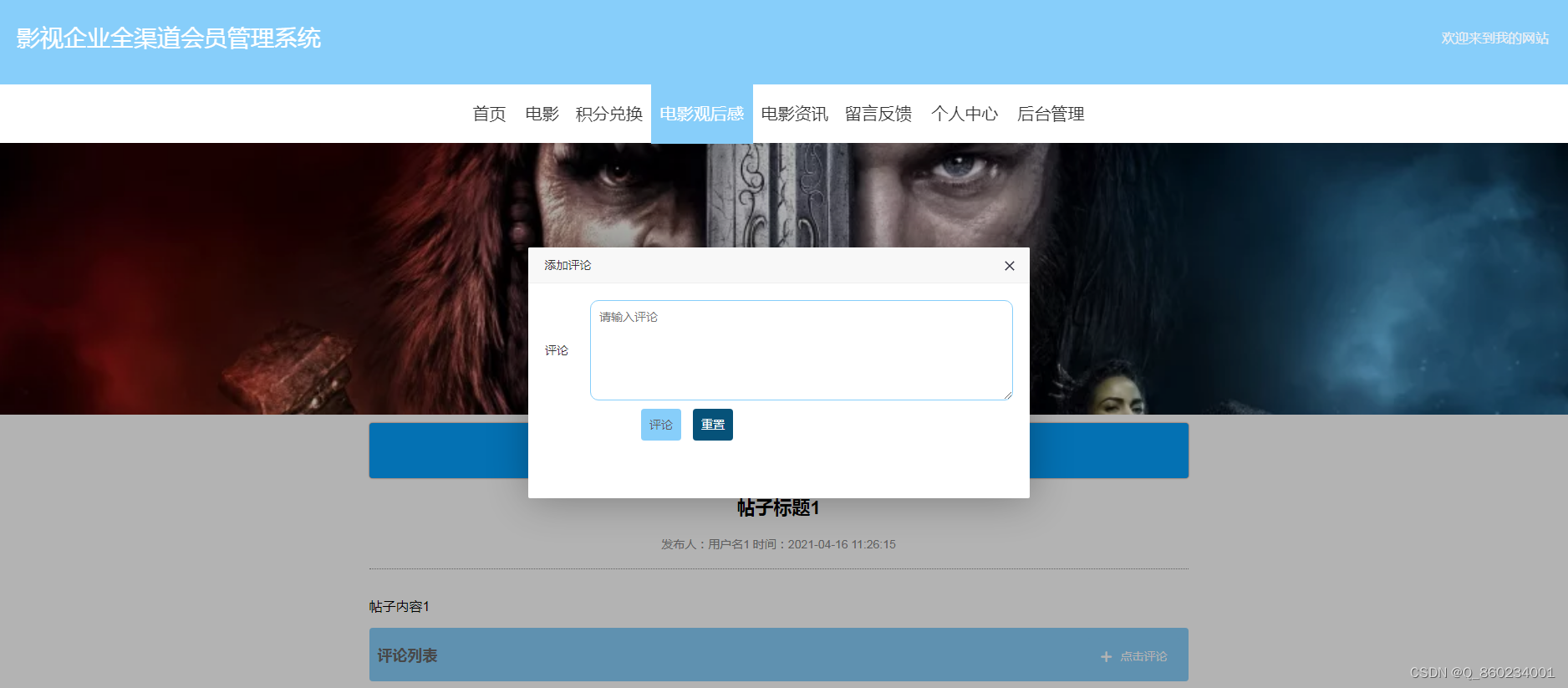Click the 评论 field label in dialog

click(x=557, y=350)
